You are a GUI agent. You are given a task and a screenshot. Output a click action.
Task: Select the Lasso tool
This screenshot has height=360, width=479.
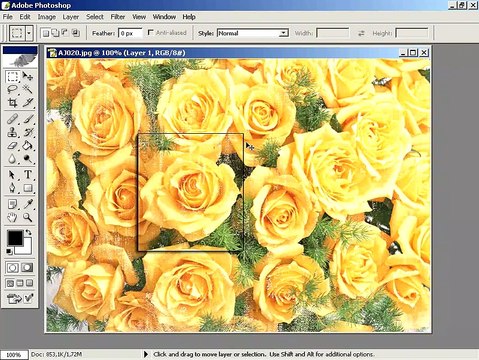click(x=12, y=89)
